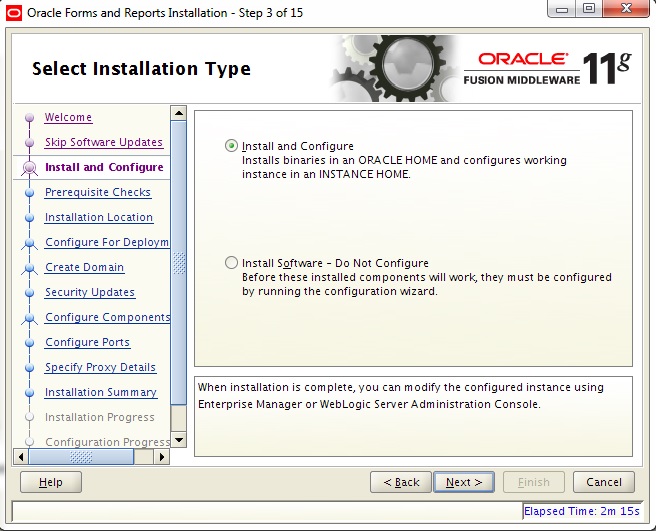The height and width of the screenshot is (531, 656).
Task: Click the Welcome step bullet icon
Action: pyautogui.click(x=29, y=118)
